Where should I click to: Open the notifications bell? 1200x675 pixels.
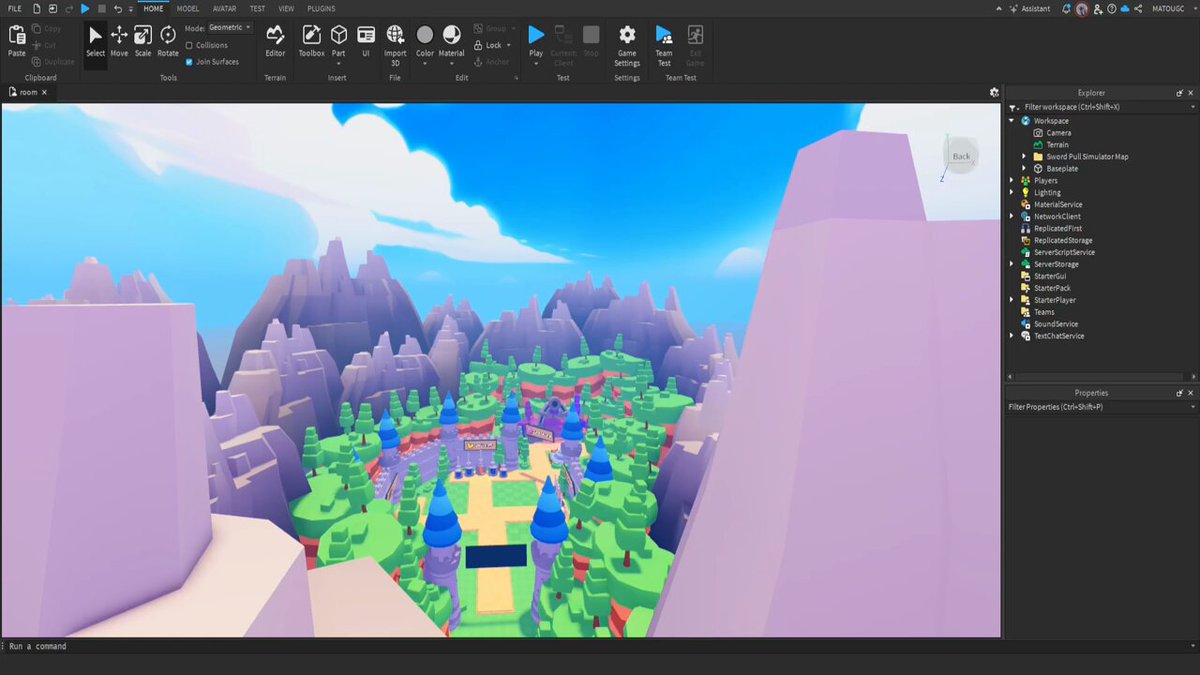pos(1066,8)
